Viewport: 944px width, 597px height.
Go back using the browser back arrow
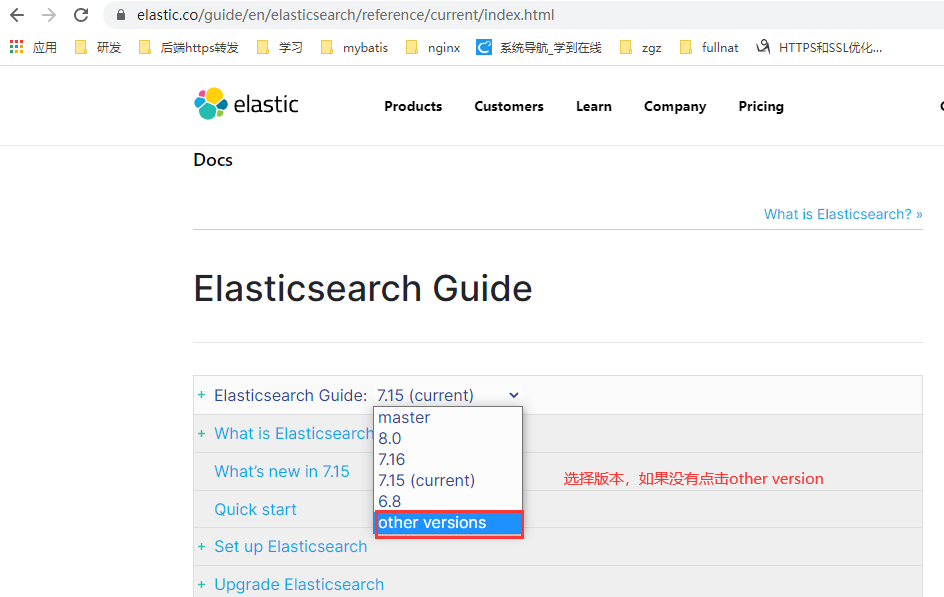(x=17, y=15)
